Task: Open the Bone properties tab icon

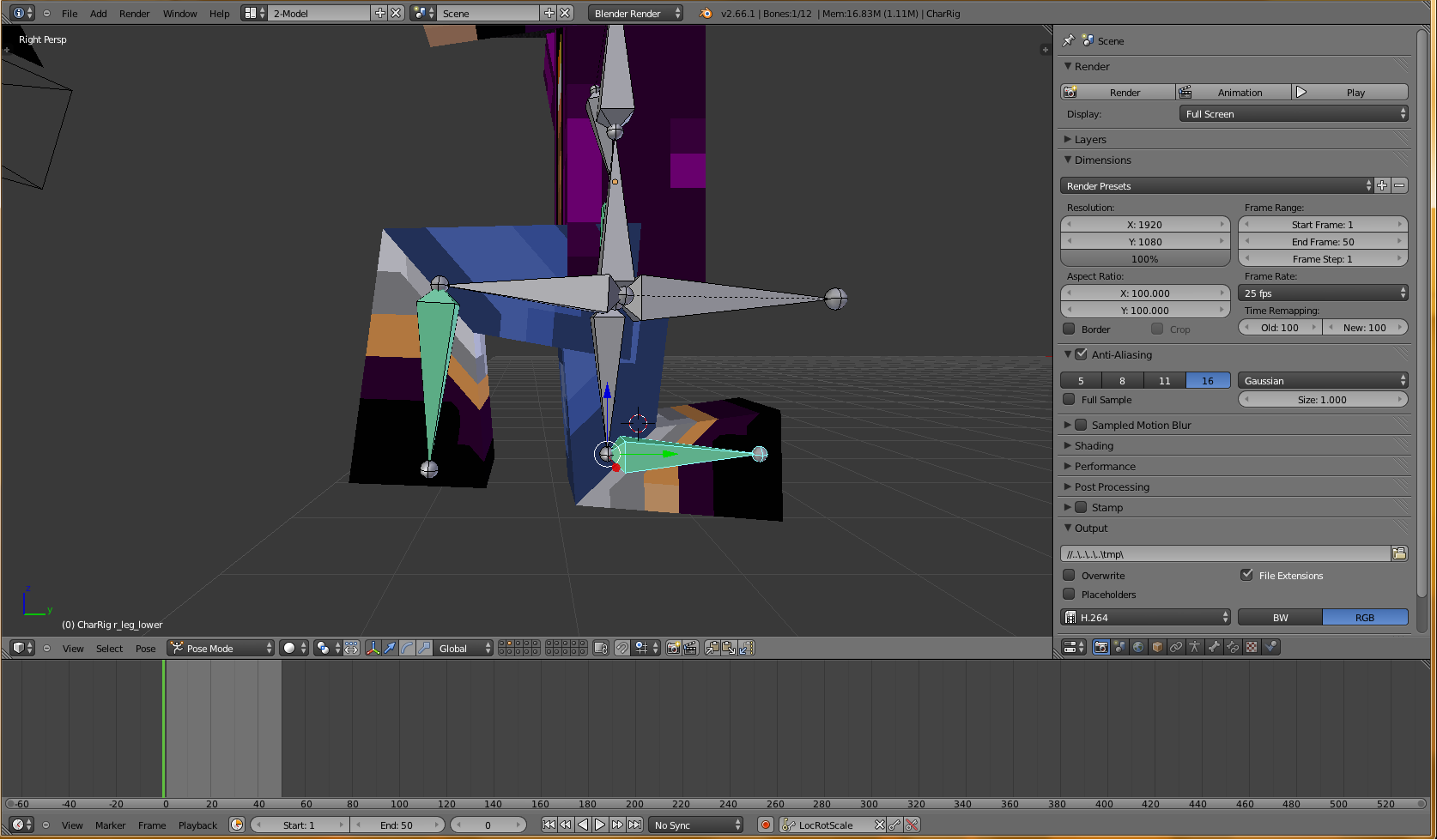Action: [1214, 647]
